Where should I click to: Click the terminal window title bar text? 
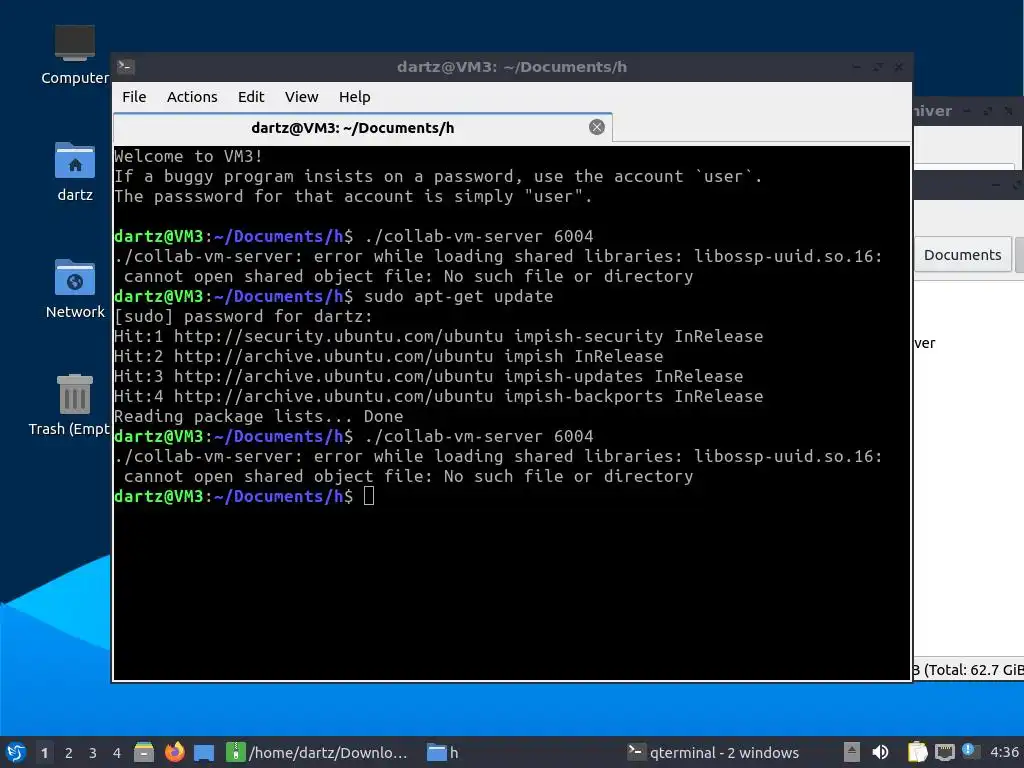pos(512,67)
